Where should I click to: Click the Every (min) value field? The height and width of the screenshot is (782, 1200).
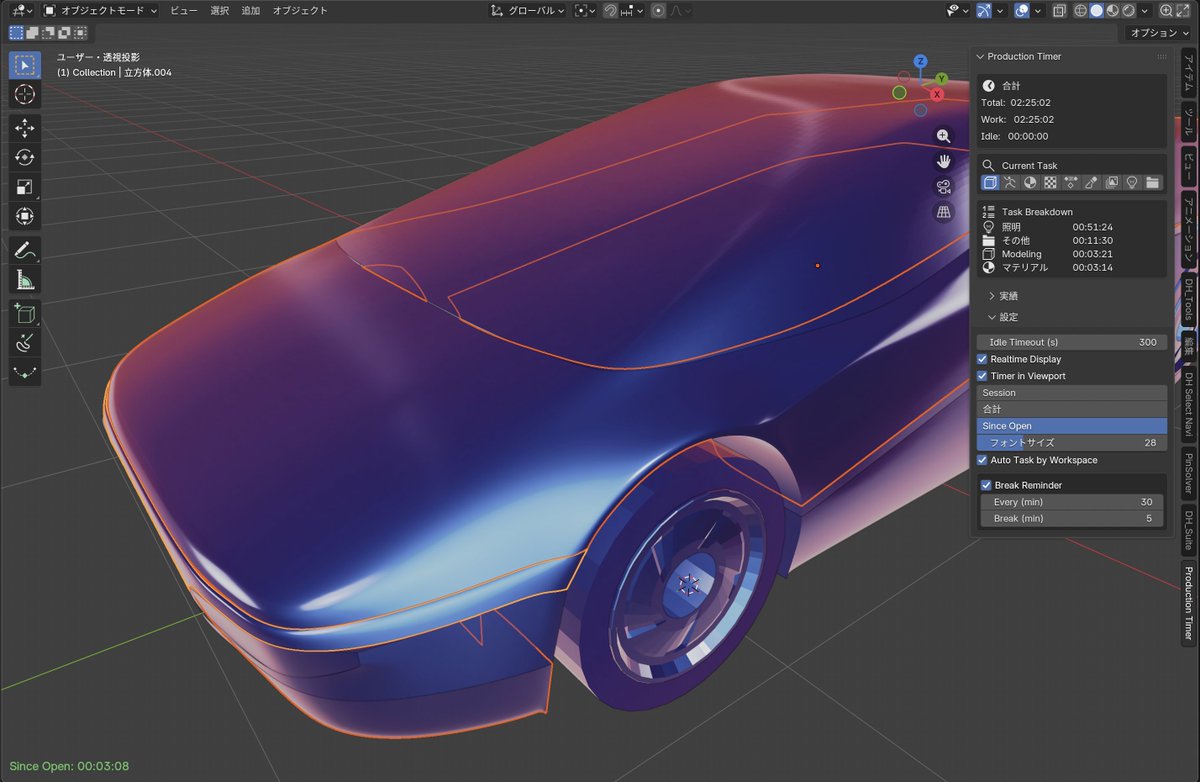pos(1072,502)
